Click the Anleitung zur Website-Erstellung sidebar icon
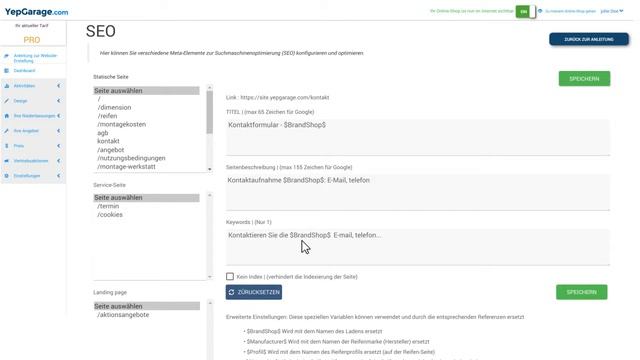Screen dimensions: 640x360 tap(6, 56)
